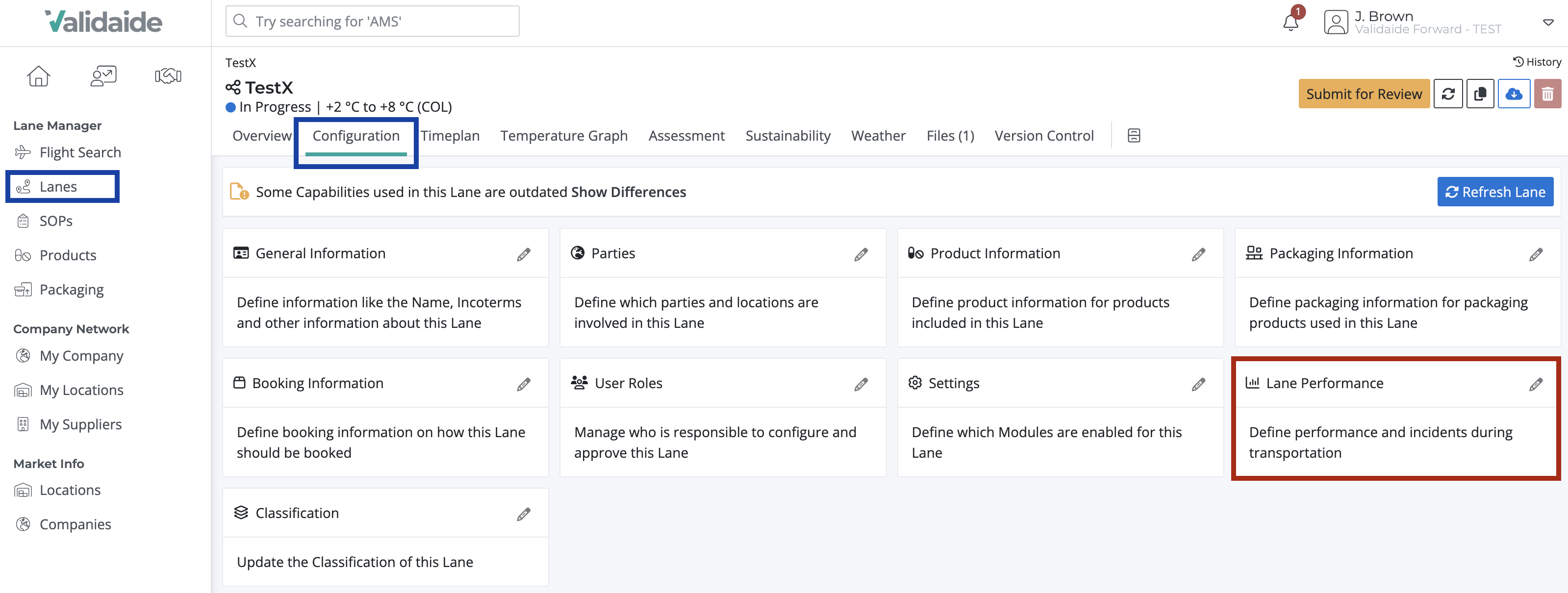
Task: Edit Product Information with pencil icon
Action: pyautogui.click(x=1198, y=254)
